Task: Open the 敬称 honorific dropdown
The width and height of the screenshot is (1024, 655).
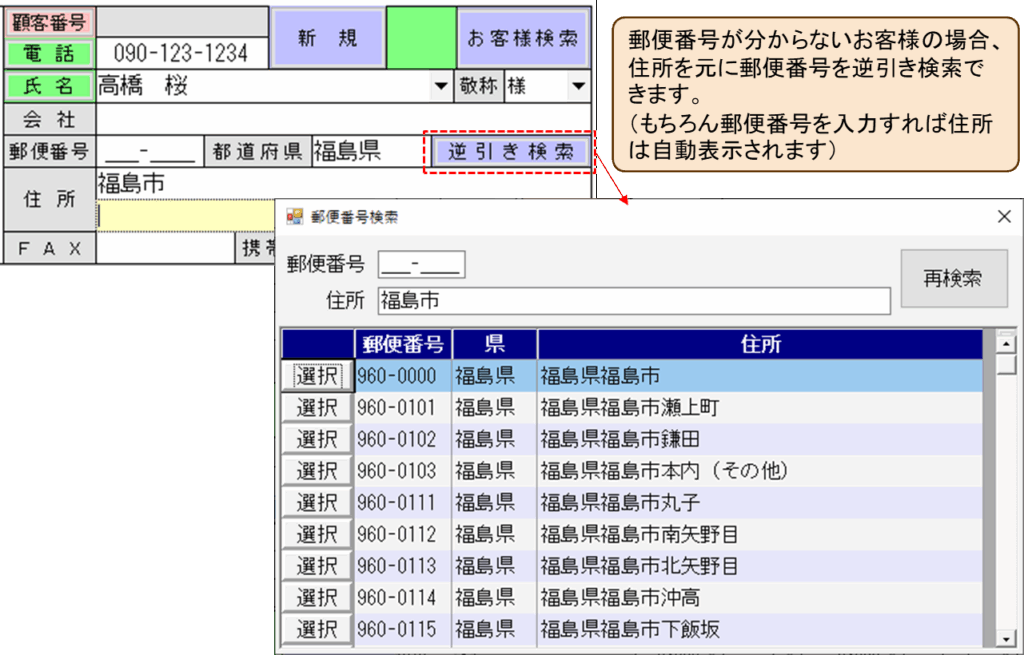Action: click(578, 87)
